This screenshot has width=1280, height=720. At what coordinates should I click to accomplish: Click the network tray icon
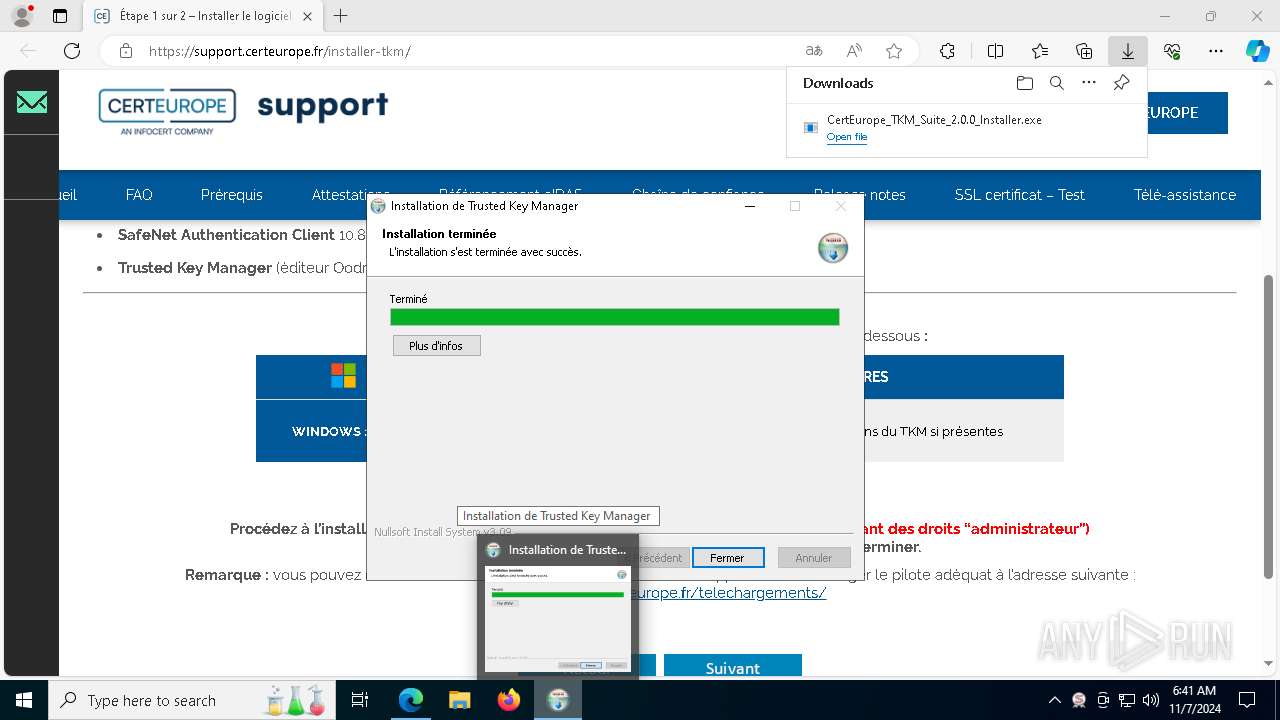pos(1127,700)
